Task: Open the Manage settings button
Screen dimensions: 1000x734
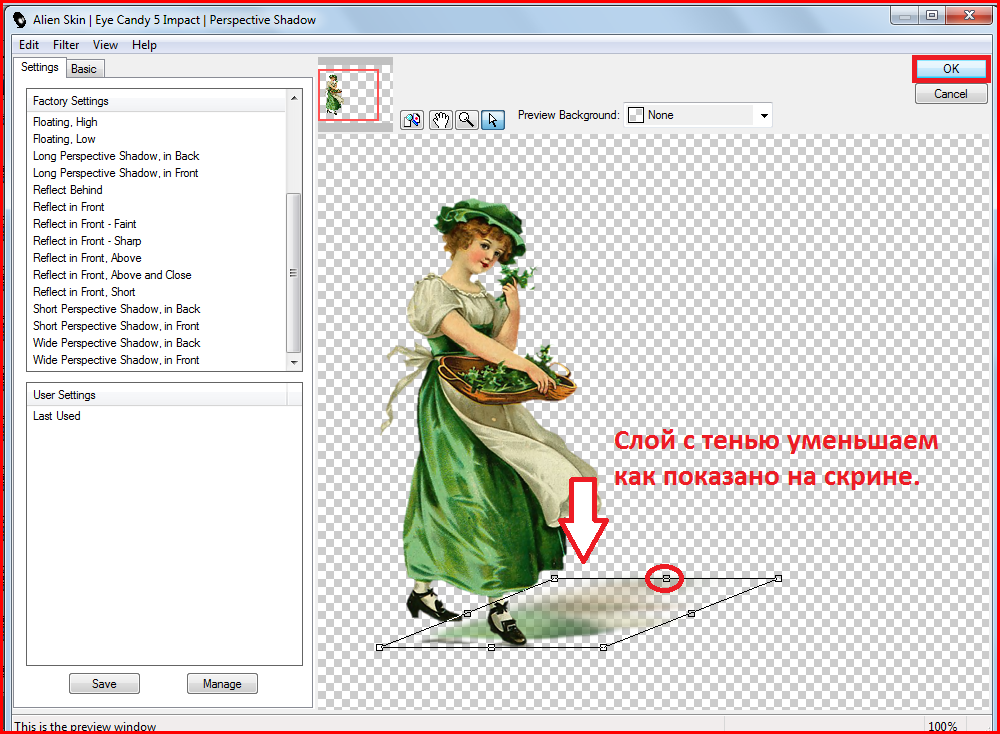Action: [x=222, y=684]
